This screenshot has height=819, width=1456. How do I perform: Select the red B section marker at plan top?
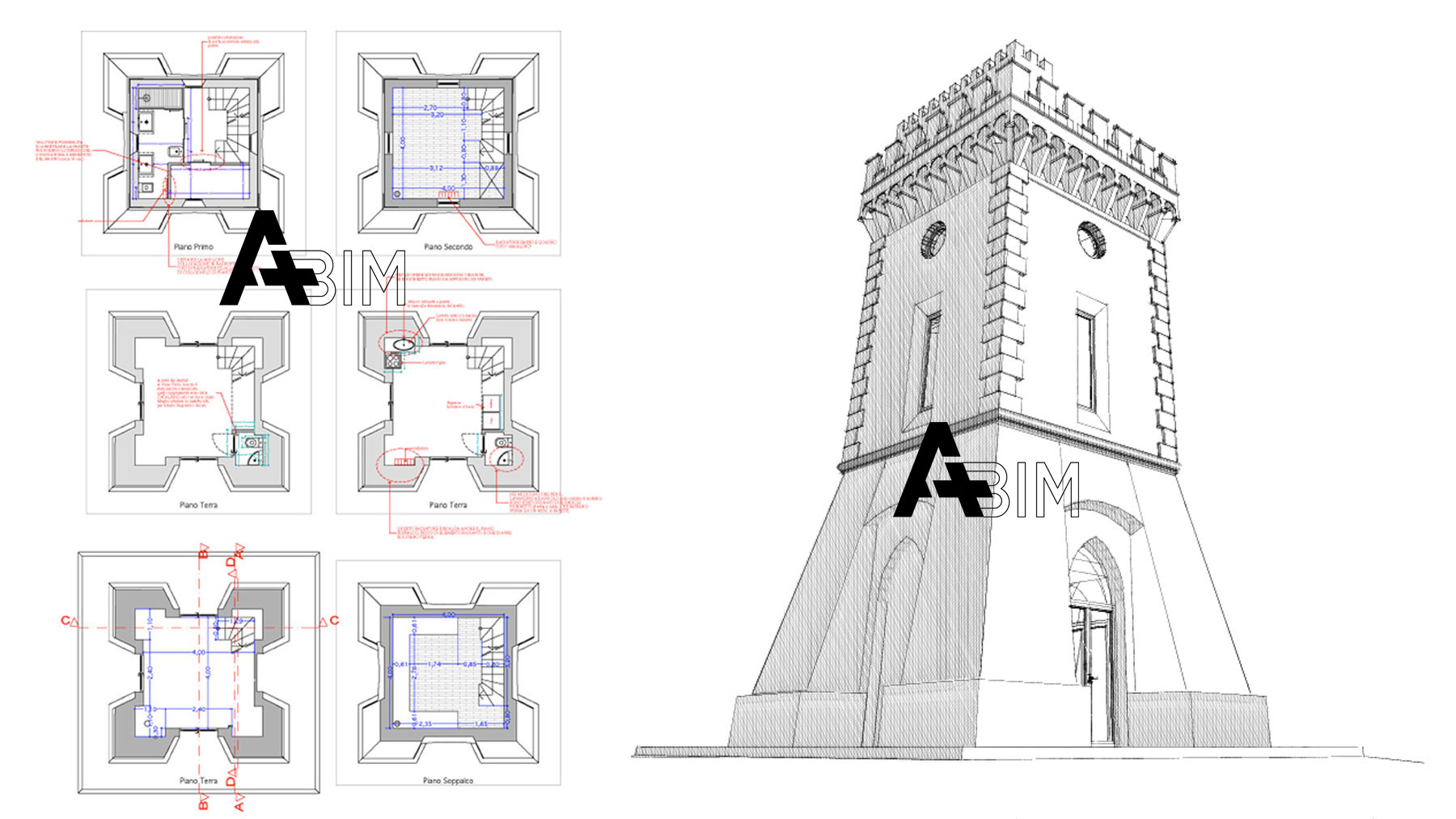pos(202,551)
